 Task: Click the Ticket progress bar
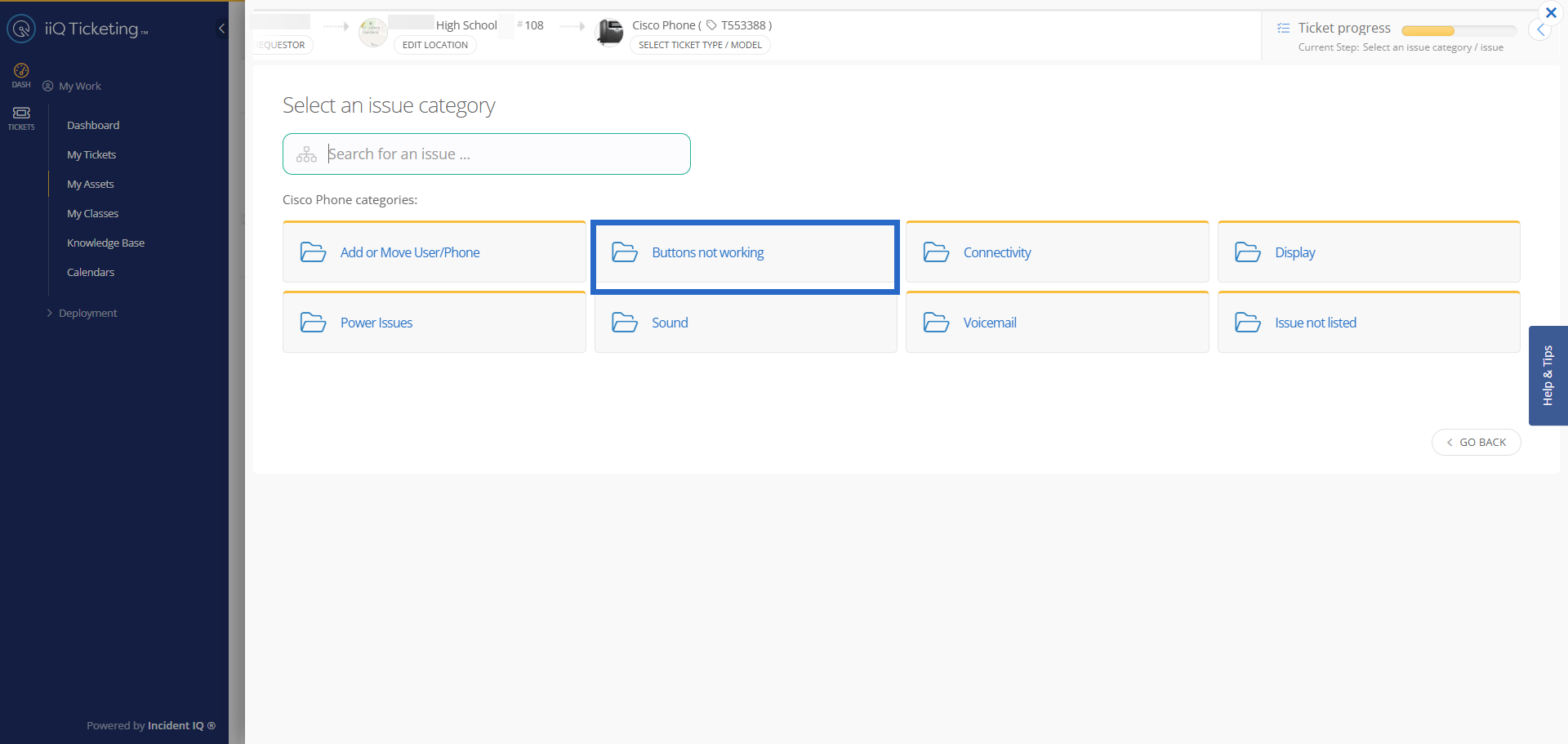coord(1458,30)
